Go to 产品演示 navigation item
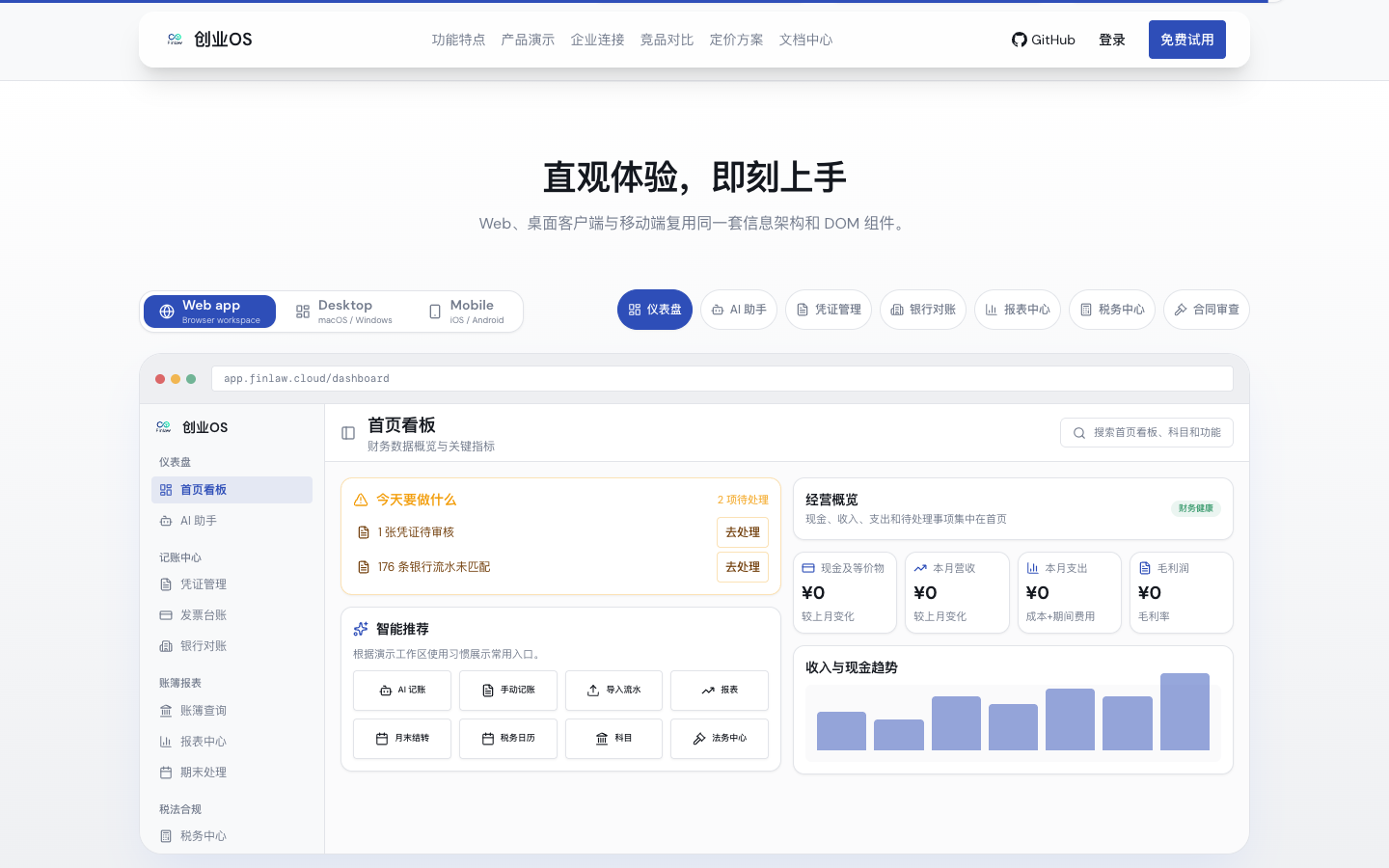The image size is (1389, 868). [x=528, y=40]
